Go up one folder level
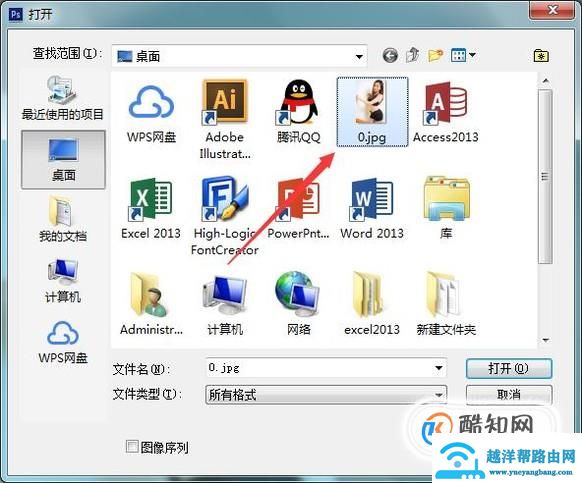This screenshot has width=582, height=483. (x=412, y=55)
